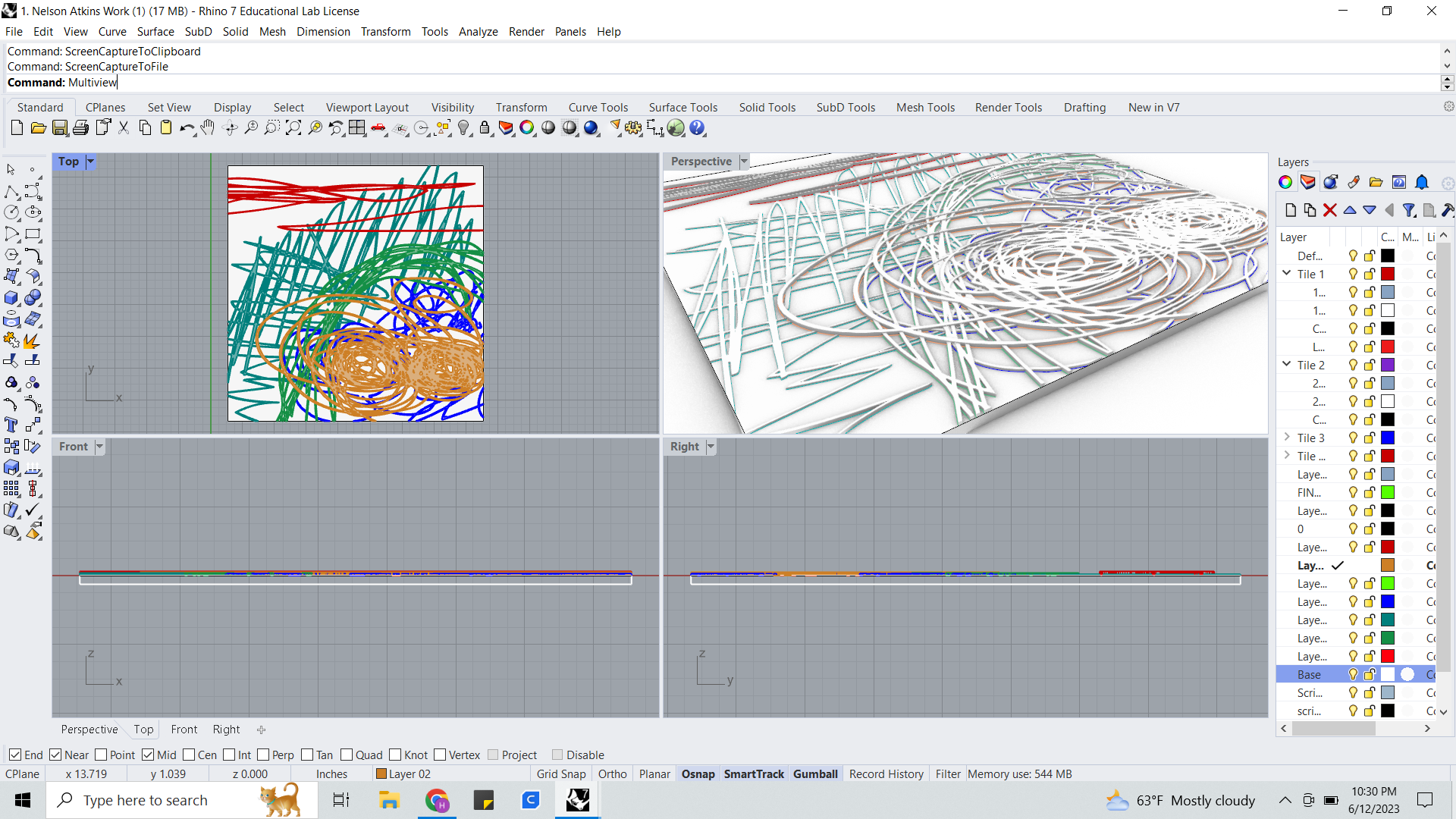
Task: Click Record History in the status bar
Action: point(886,773)
